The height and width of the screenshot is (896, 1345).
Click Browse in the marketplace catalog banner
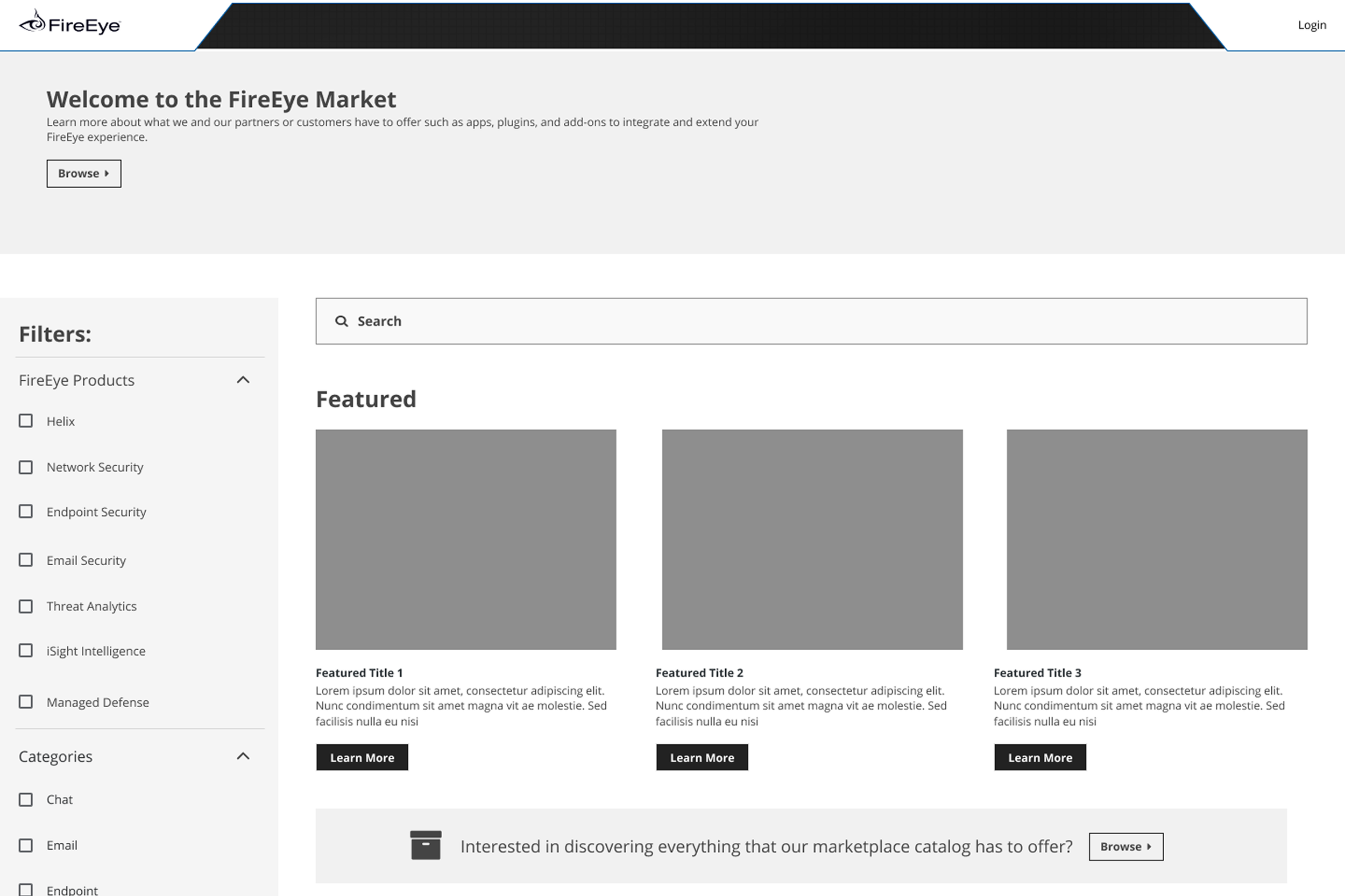point(1125,847)
